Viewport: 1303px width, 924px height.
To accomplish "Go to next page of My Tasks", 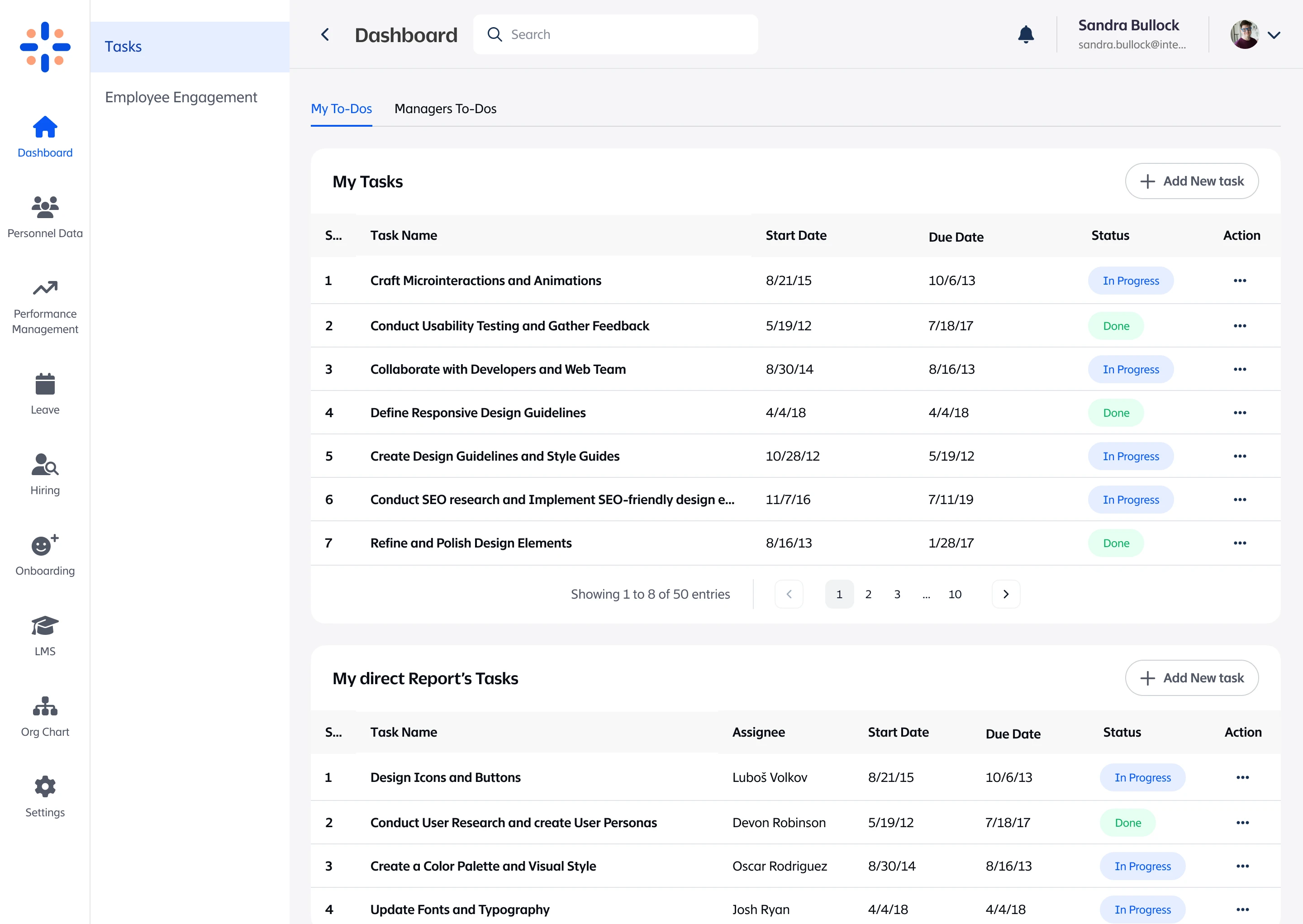I will 1006,594.
